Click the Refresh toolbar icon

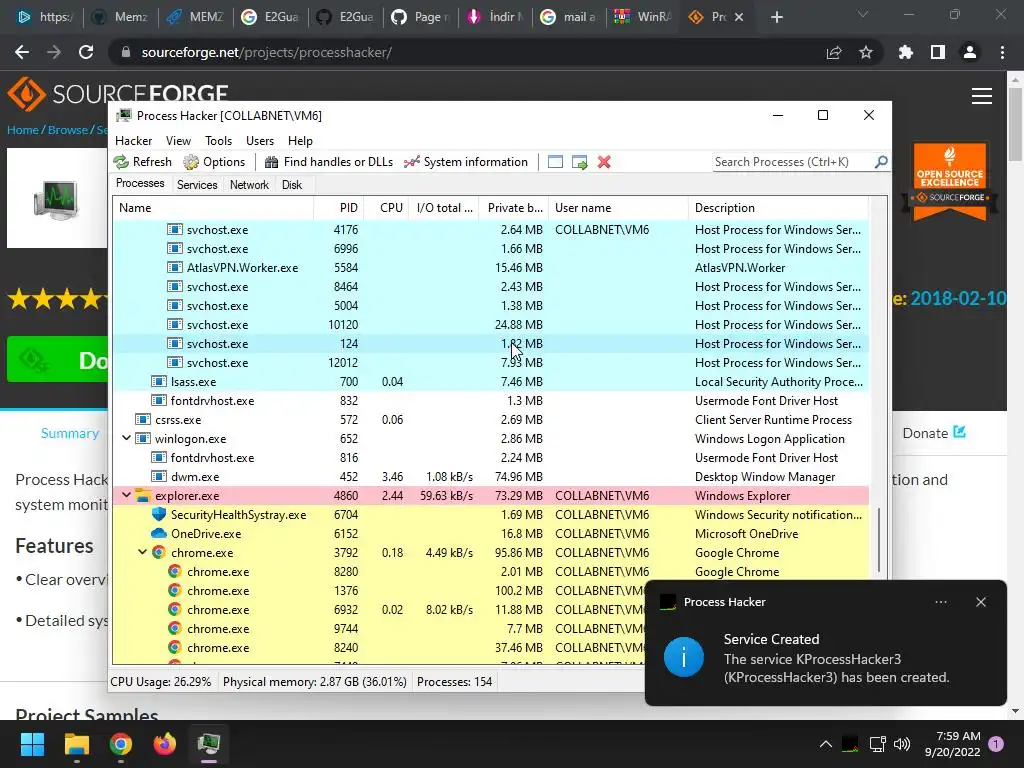point(121,162)
